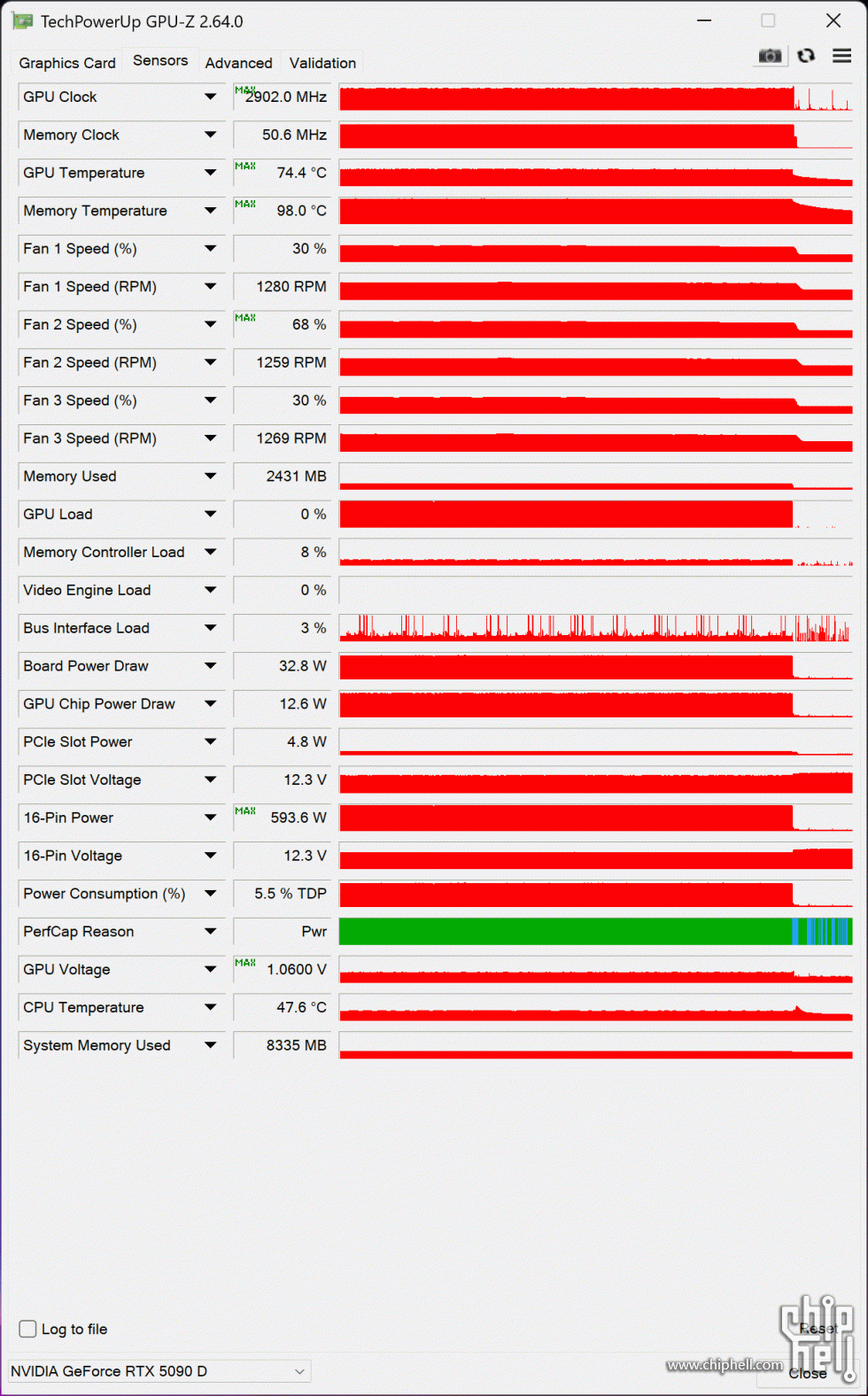Open the 16-Pin Voltage dropdown
This screenshot has width=868, height=1396.
210,856
